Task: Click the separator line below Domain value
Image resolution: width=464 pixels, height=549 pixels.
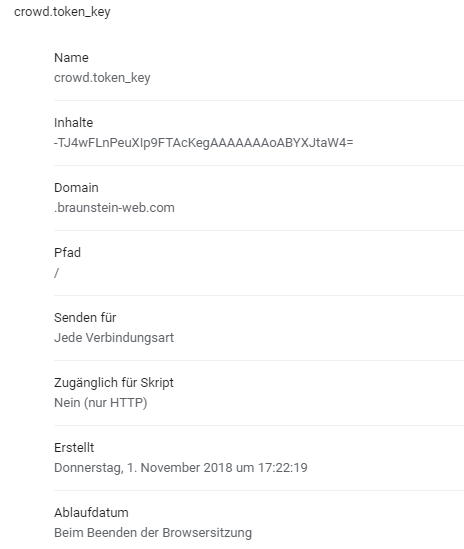Action: (259, 230)
